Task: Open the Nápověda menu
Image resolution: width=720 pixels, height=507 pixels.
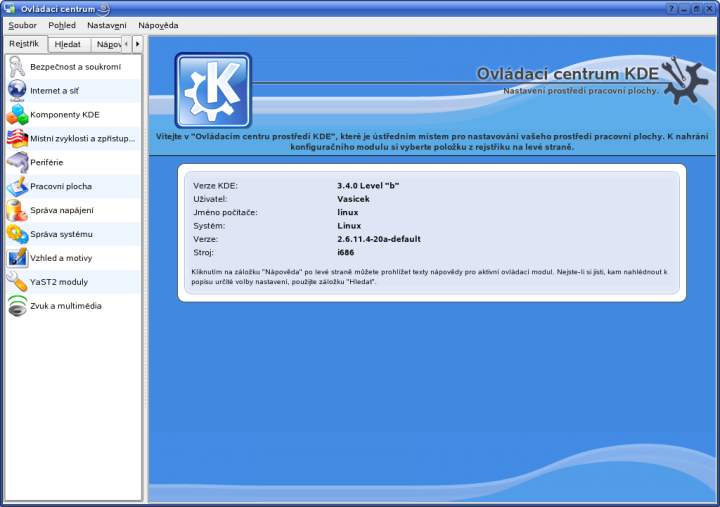Action: click(x=158, y=26)
